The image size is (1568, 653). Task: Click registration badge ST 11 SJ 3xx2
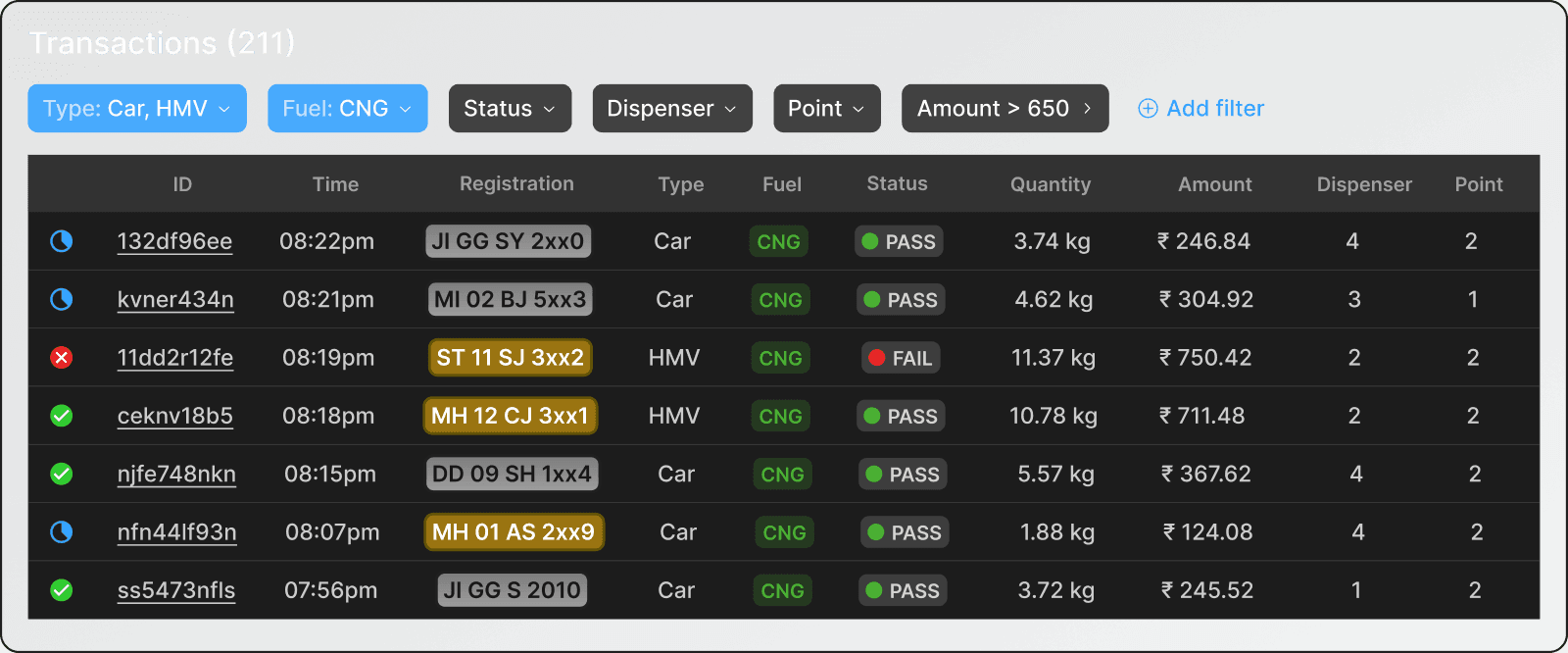click(x=510, y=358)
